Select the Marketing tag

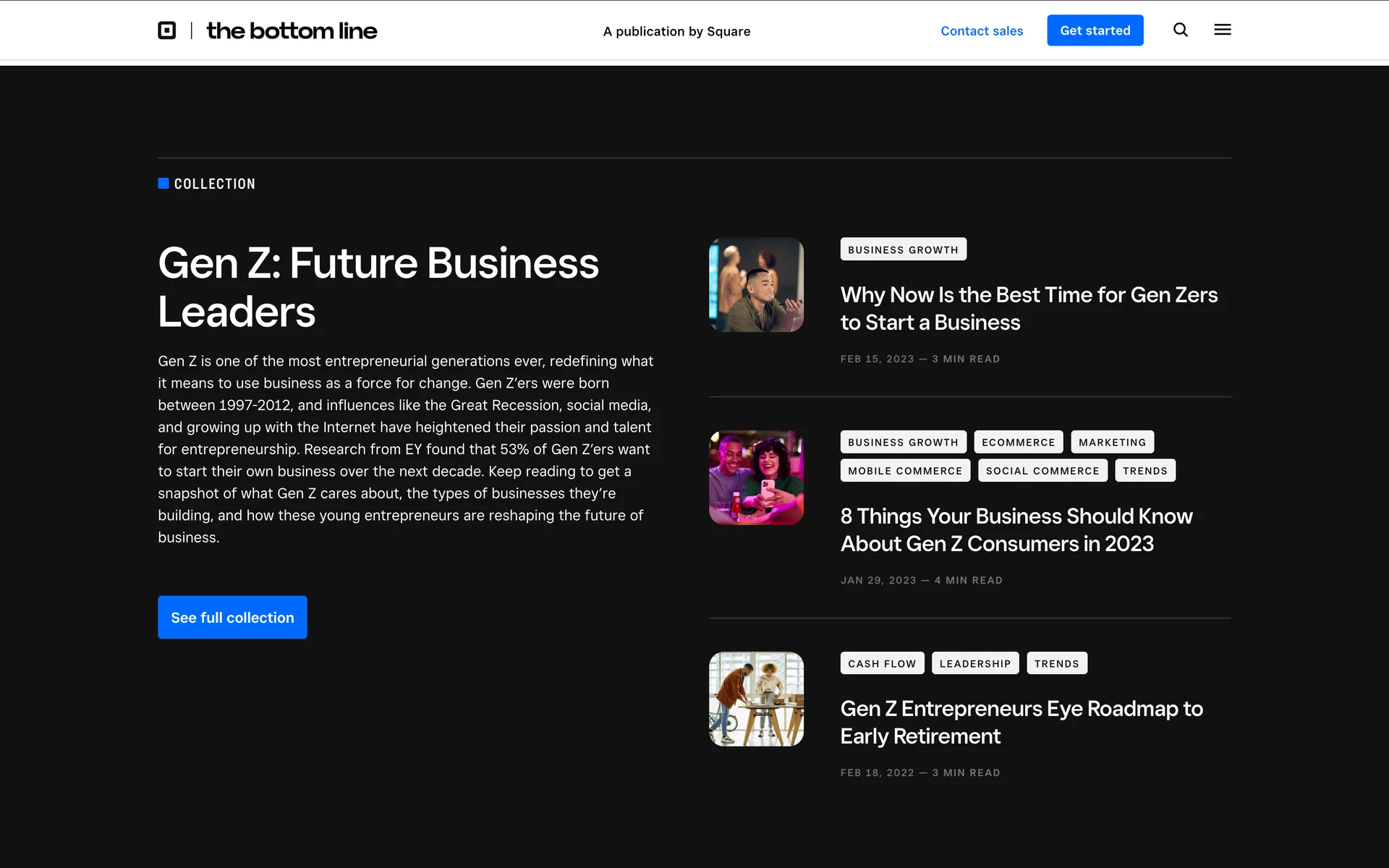pyautogui.click(x=1112, y=442)
